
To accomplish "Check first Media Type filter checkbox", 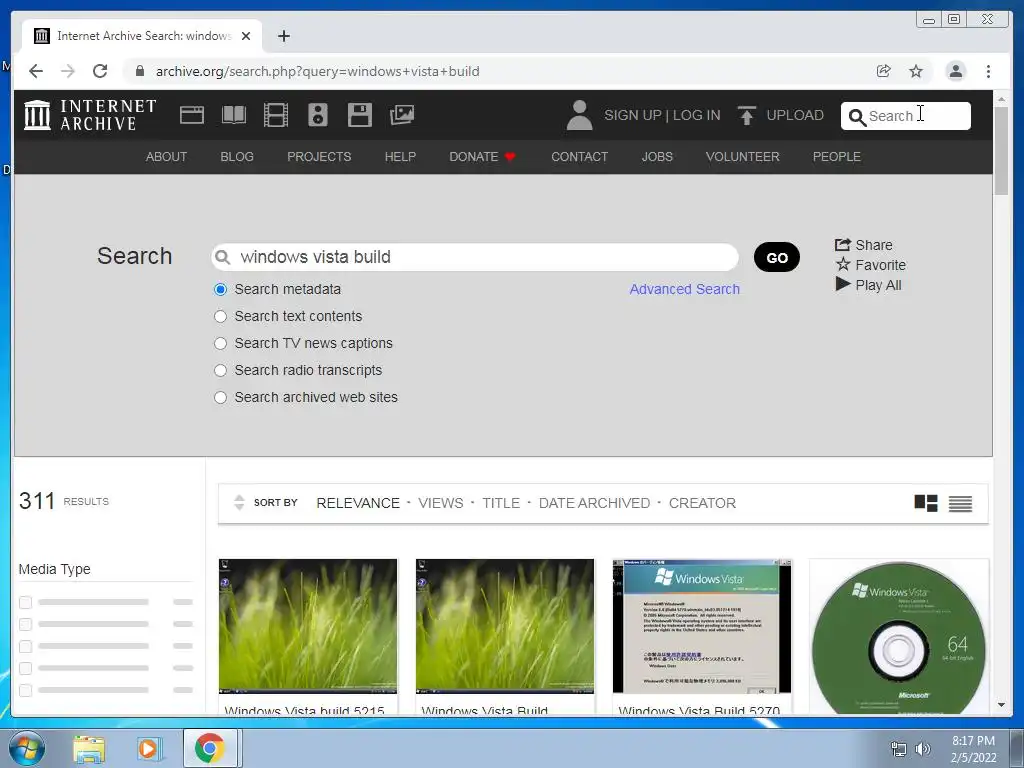I will pyautogui.click(x=25, y=602).
